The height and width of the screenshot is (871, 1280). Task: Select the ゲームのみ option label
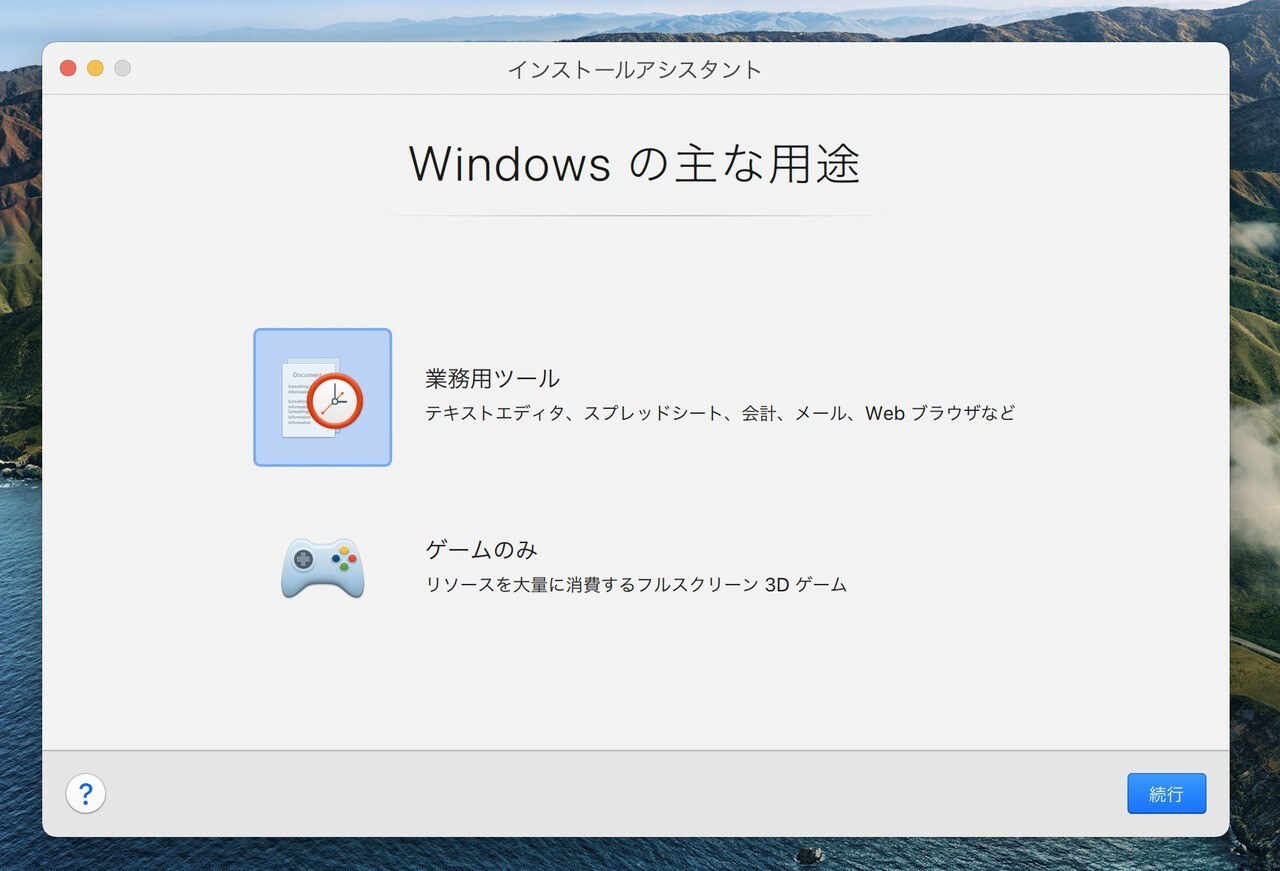click(482, 550)
